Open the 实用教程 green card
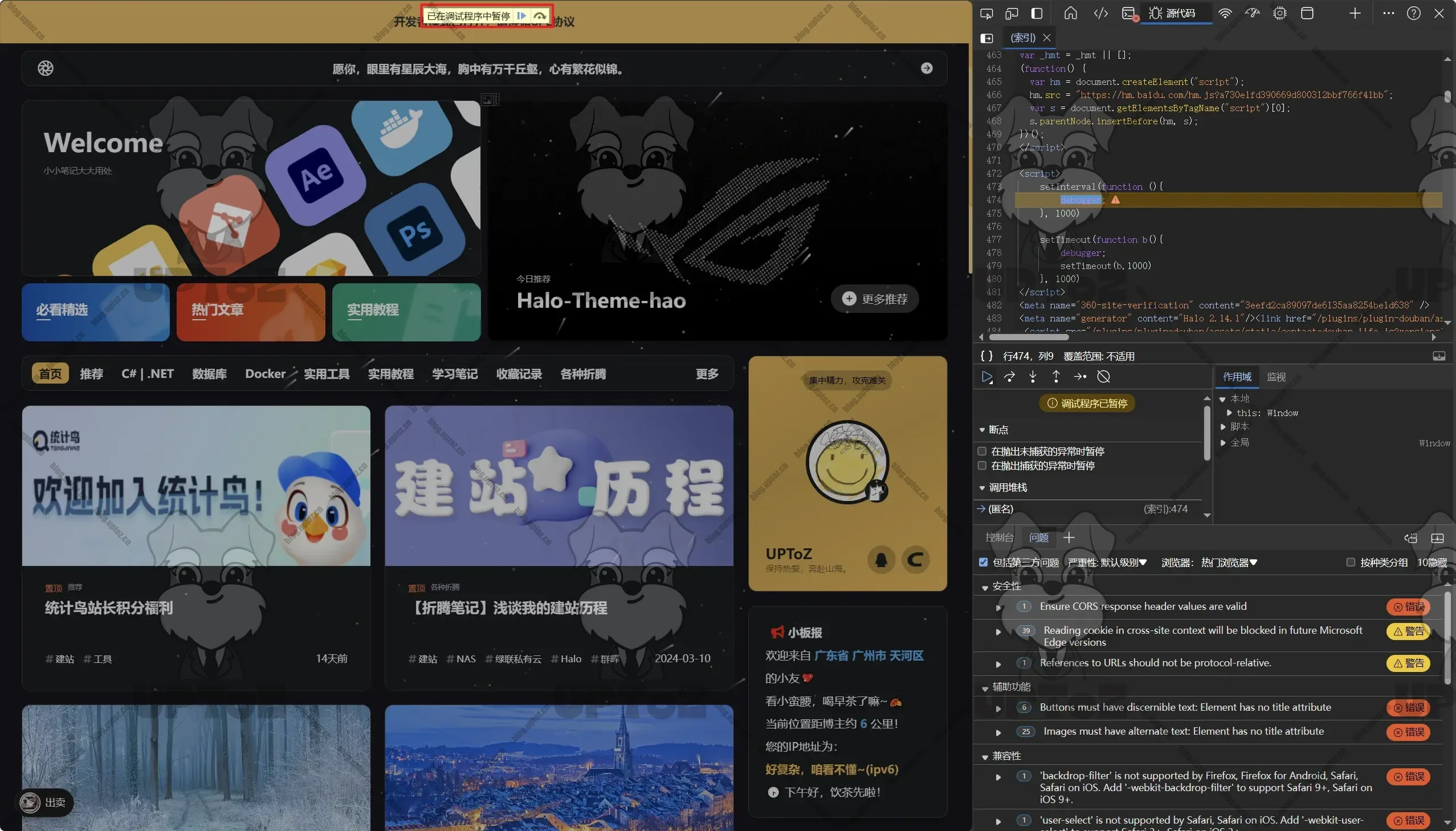The width and height of the screenshot is (1456, 831). click(406, 312)
